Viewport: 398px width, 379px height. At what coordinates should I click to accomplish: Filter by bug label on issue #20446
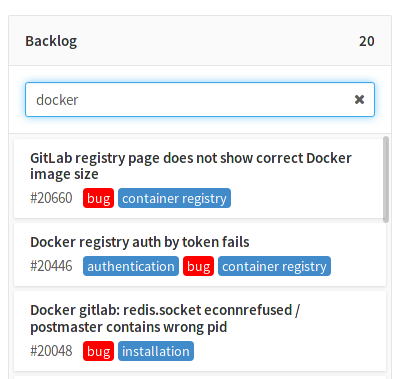pyautogui.click(x=198, y=266)
